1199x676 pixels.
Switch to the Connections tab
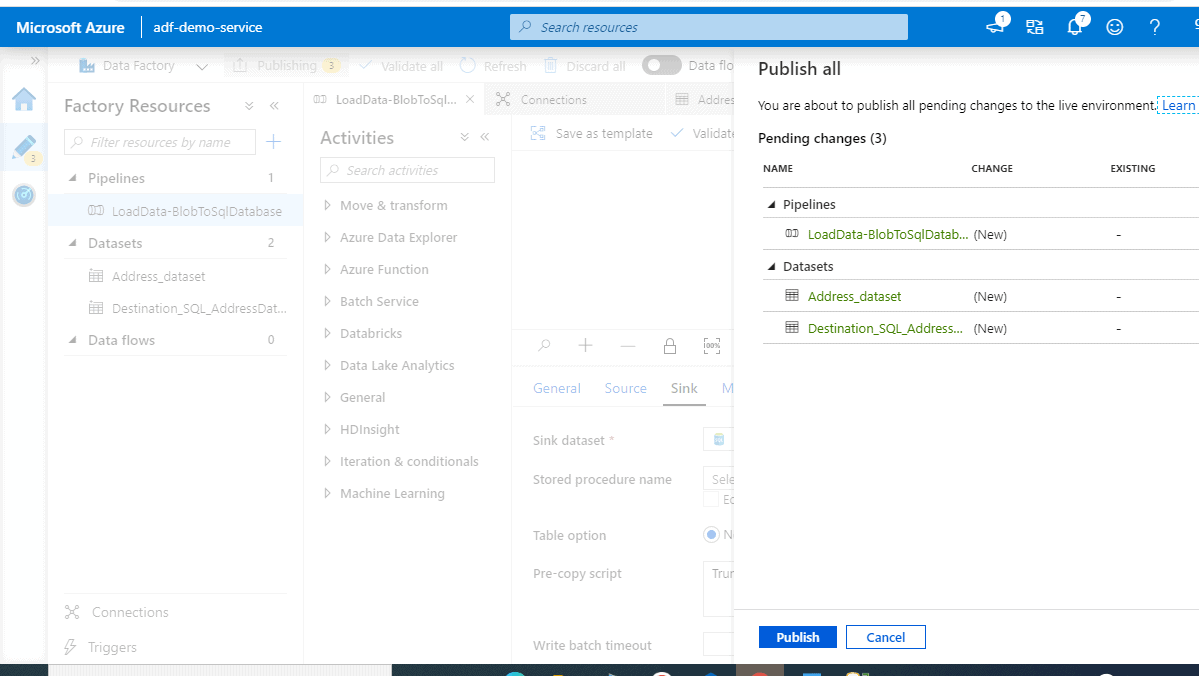pos(553,100)
